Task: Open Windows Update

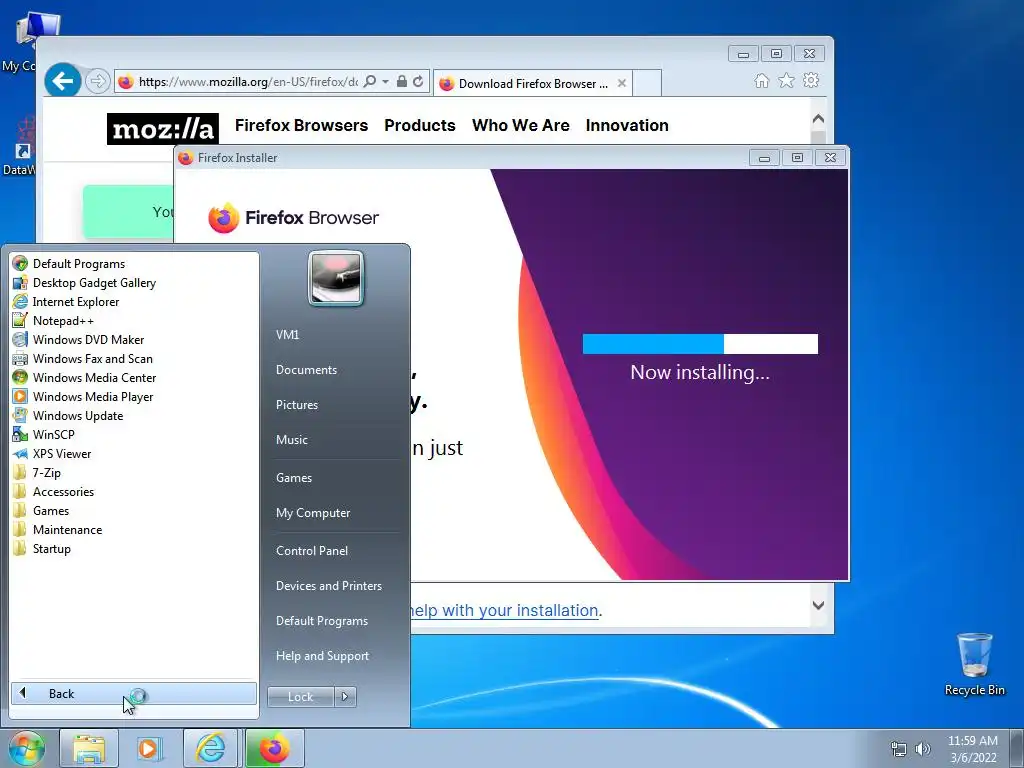Action: tap(68, 415)
